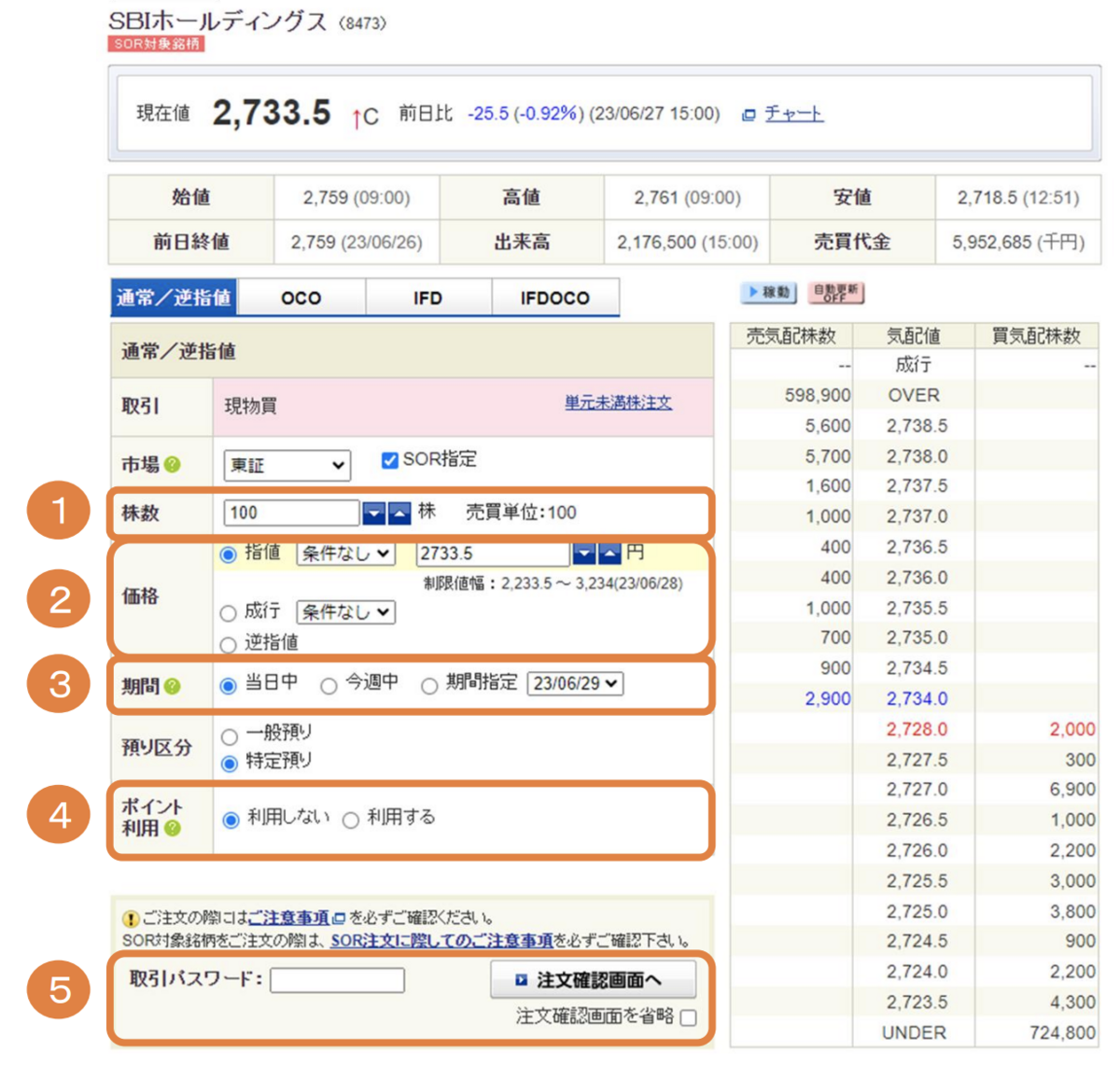Click best ask price 2,734.0
Viewport: 1120px width, 1066px height.
[x=917, y=698]
